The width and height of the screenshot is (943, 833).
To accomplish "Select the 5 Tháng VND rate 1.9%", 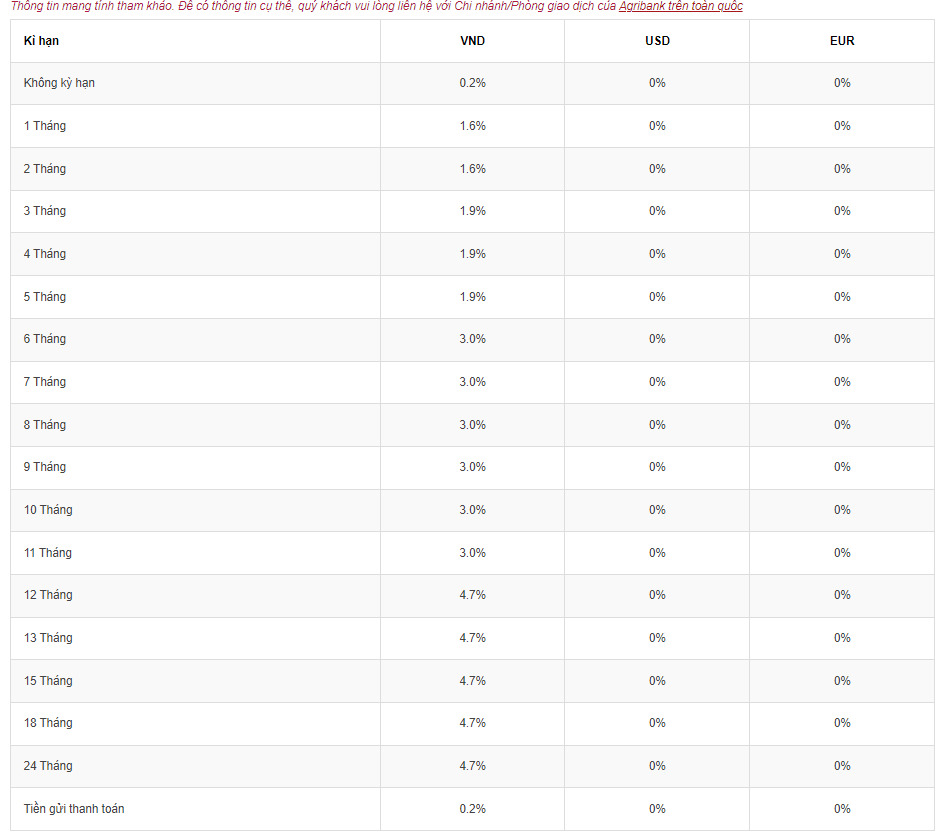I will pyautogui.click(x=472, y=297).
